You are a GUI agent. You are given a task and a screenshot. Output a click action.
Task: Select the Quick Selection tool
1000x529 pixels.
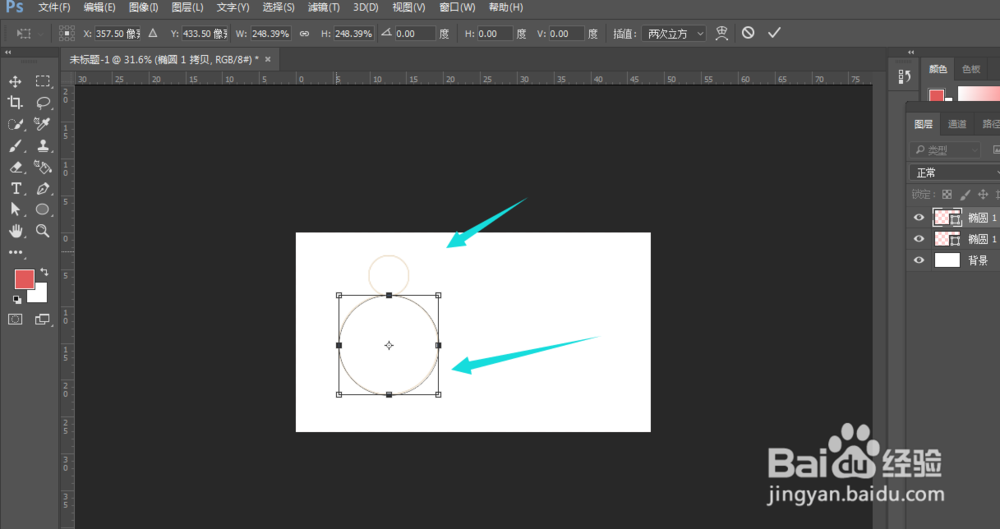(15, 124)
